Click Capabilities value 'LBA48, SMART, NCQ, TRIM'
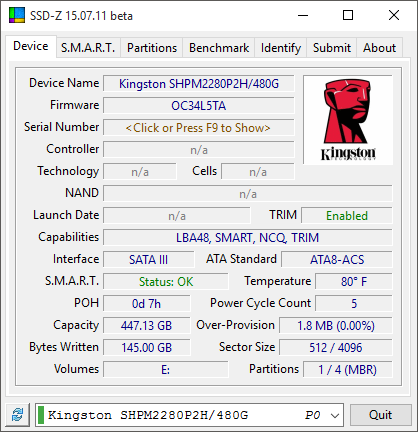Image resolution: width=418 pixels, height=432 pixels. point(248,238)
